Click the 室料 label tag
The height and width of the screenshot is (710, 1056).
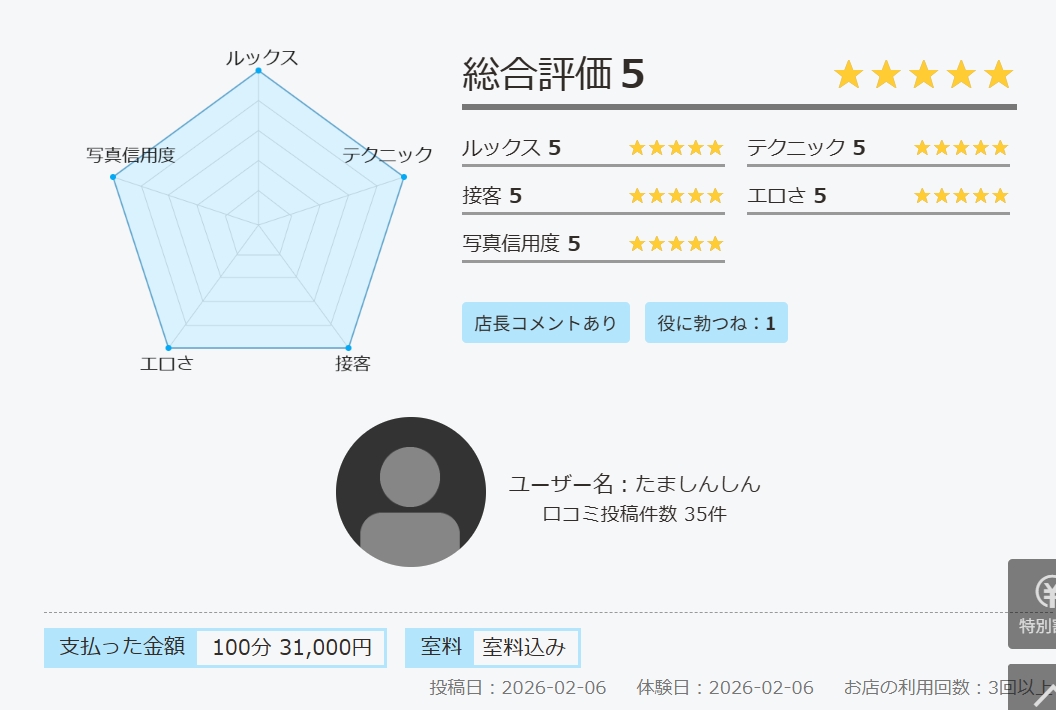440,647
